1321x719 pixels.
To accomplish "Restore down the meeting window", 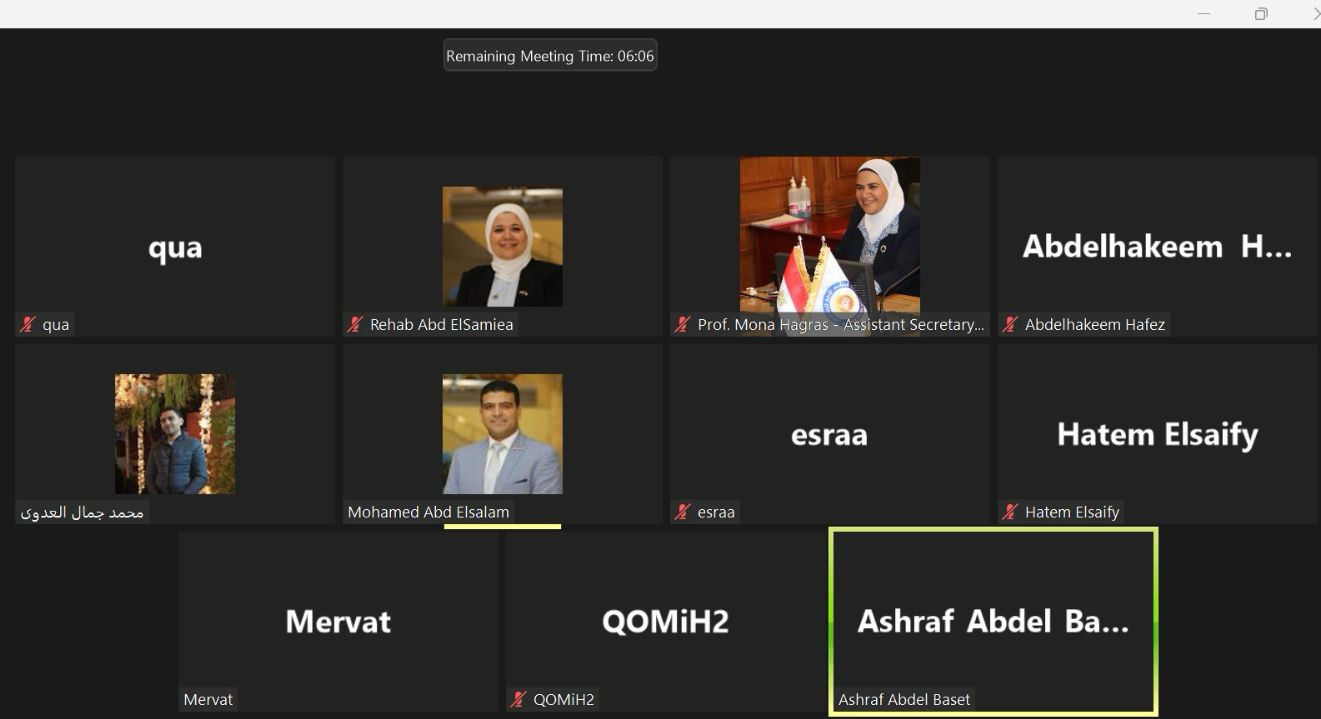I will (1261, 13).
